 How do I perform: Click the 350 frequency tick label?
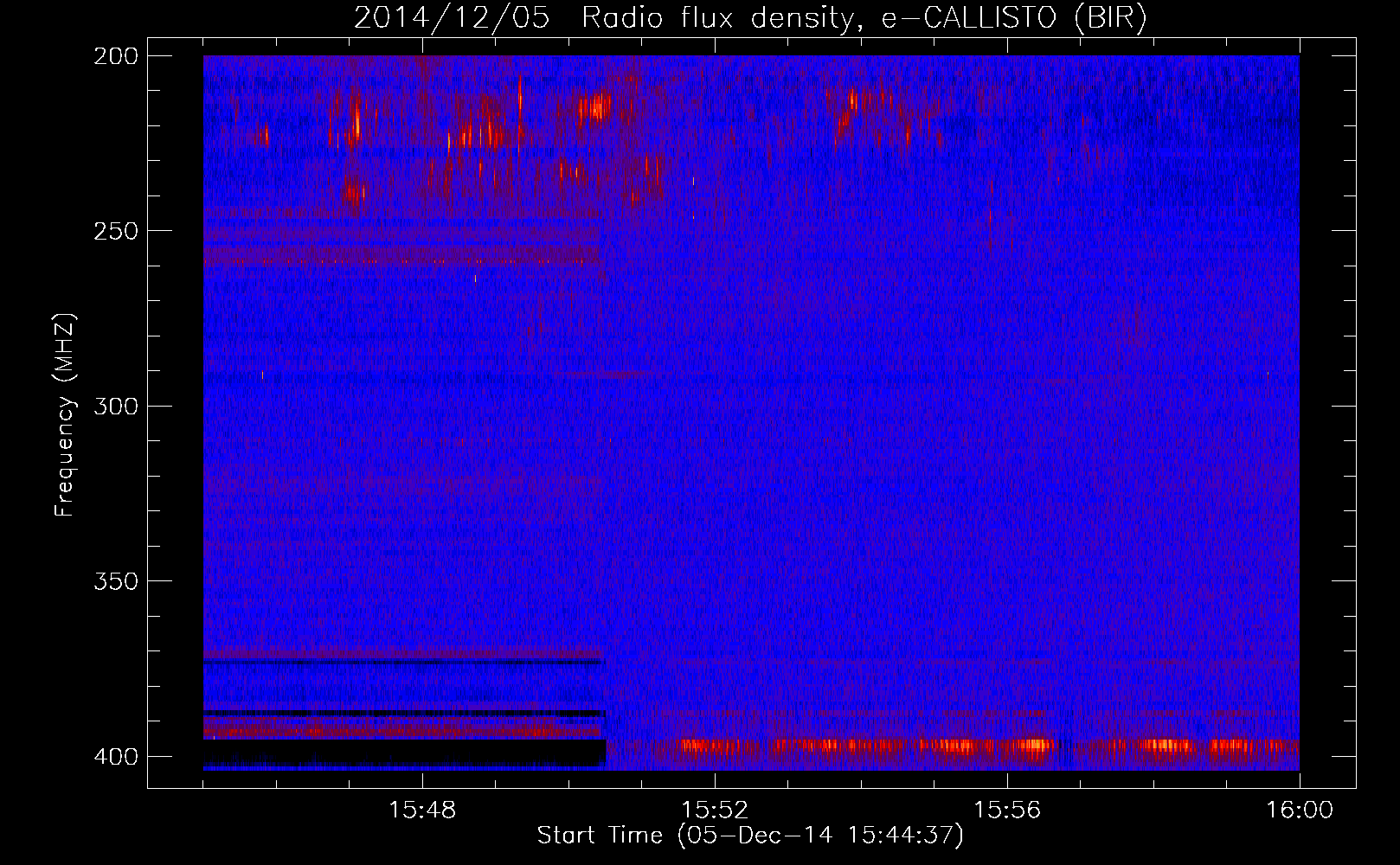click(x=115, y=581)
